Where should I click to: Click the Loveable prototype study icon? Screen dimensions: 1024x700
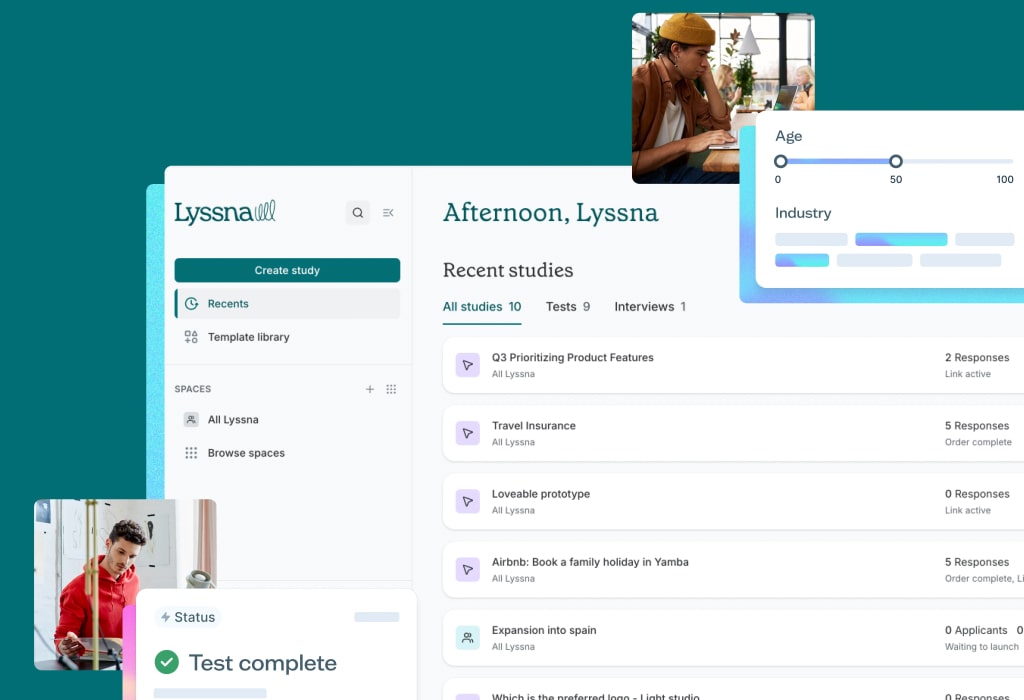pos(468,501)
